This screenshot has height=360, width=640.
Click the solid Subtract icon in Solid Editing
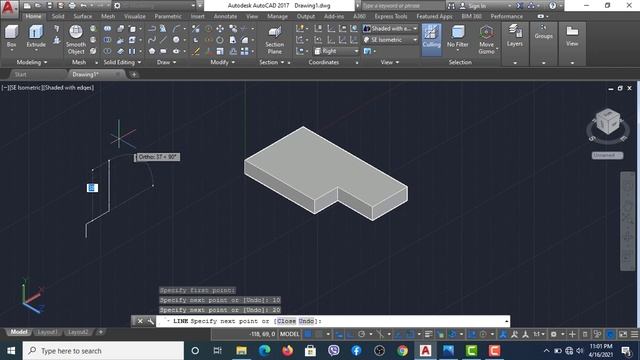[107, 40]
